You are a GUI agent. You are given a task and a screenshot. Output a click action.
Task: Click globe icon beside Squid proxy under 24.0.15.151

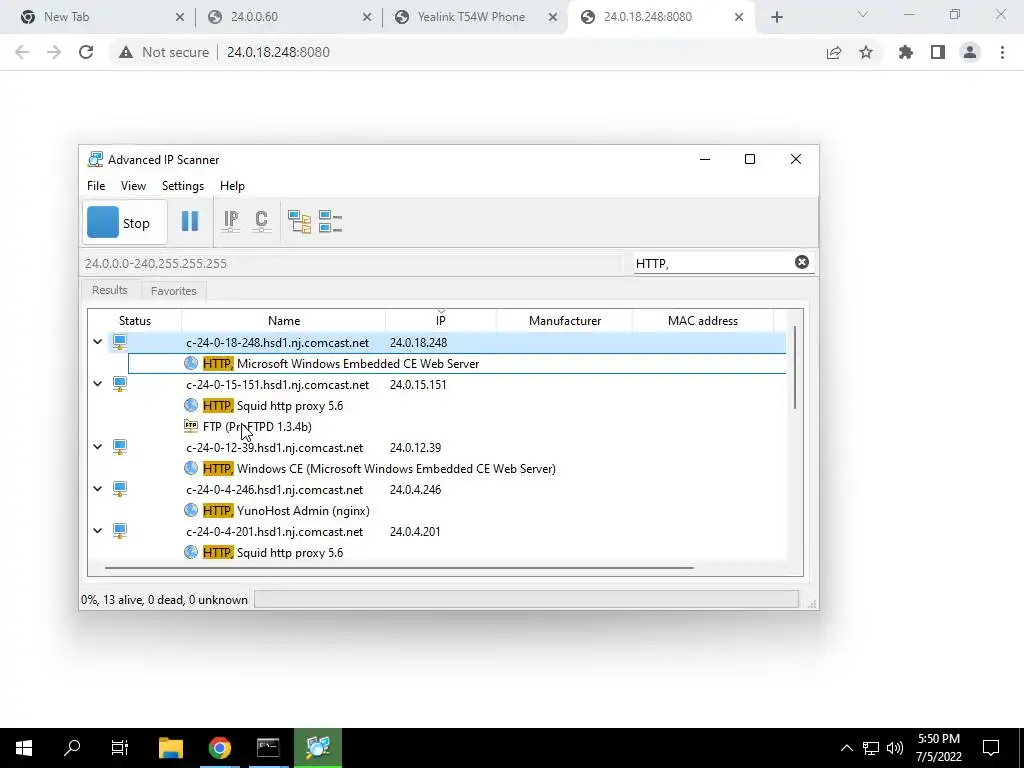[191, 406]
